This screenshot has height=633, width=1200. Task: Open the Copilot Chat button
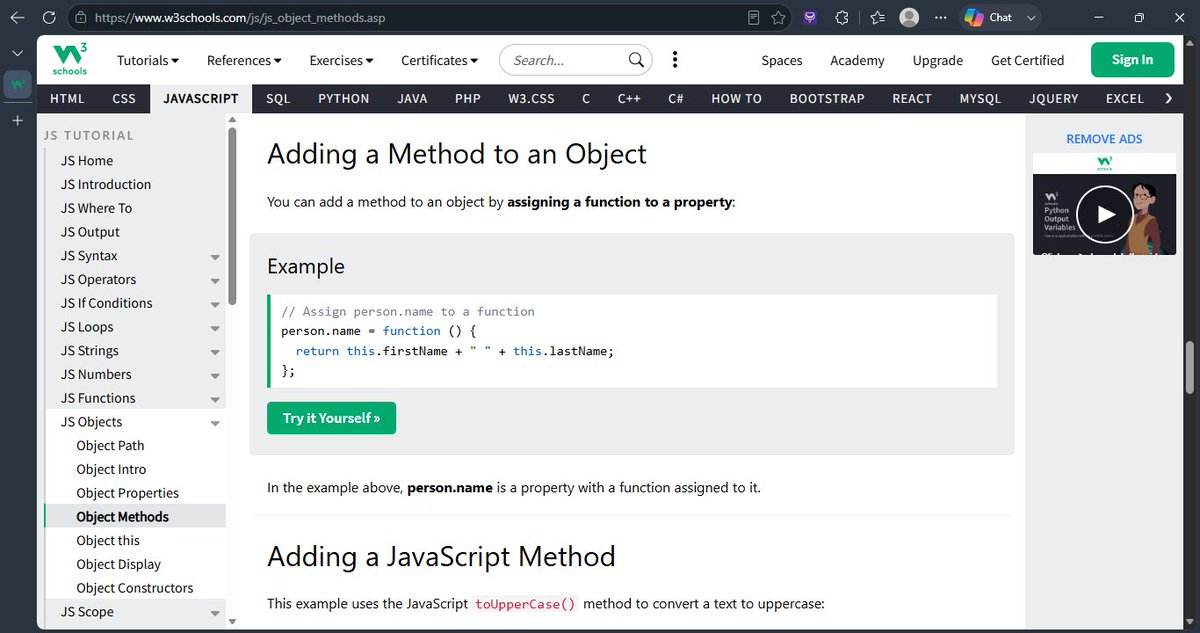tap(1000, 17)
